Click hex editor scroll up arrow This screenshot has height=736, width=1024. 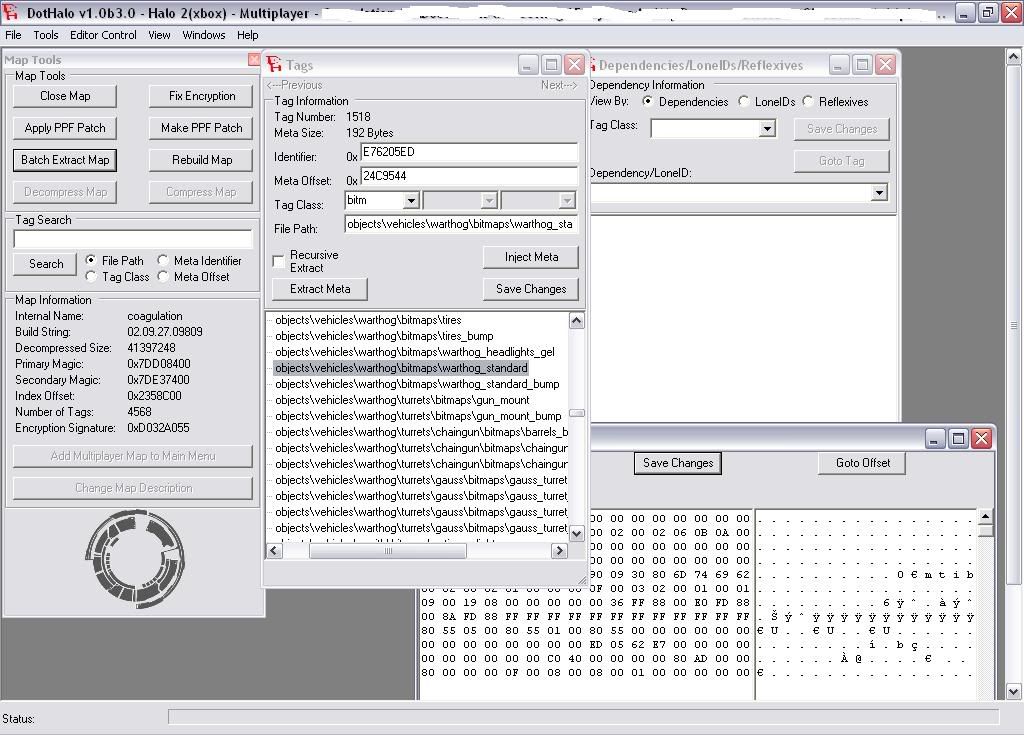[985, 517]
